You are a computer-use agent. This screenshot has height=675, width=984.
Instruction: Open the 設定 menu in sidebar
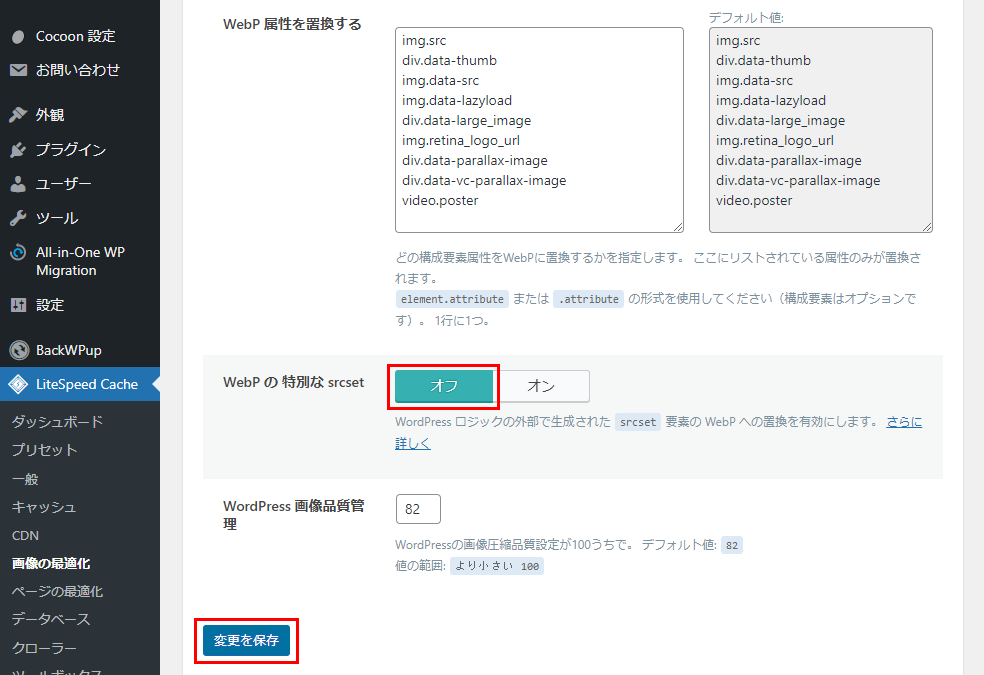50,305
